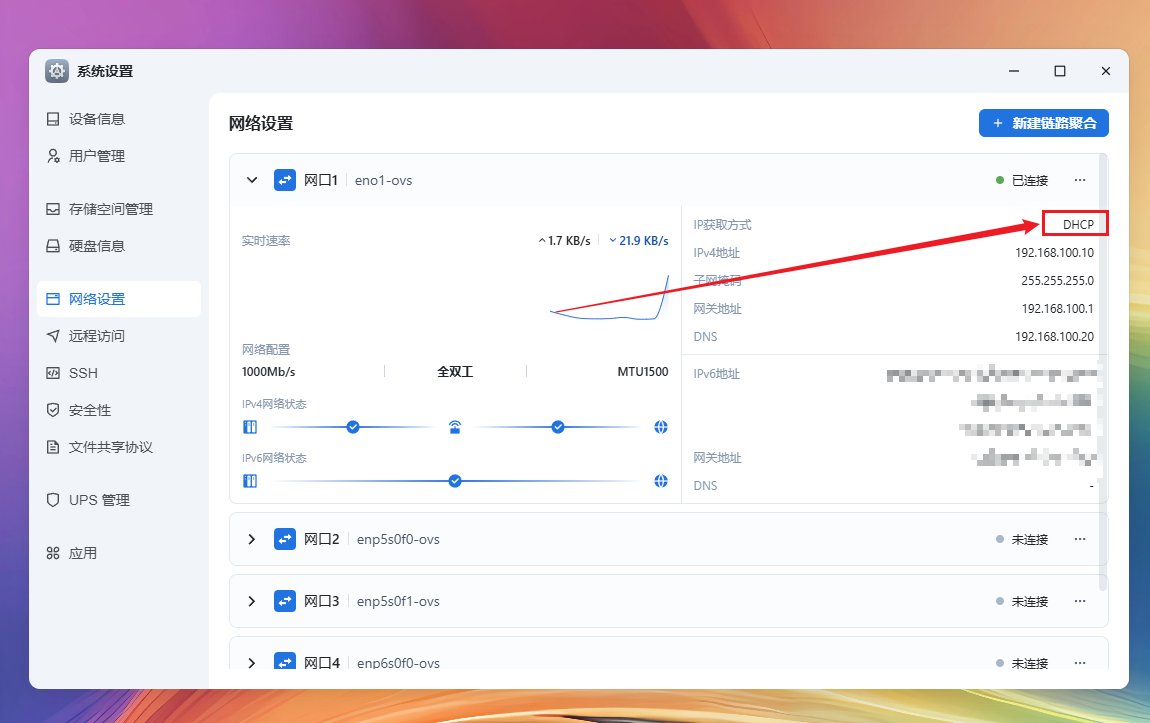Viewport: 1150px width, 723px height.
Task: Click the DHCP IP mode value
Action: pyautogui.click(x=1078, y=225)
